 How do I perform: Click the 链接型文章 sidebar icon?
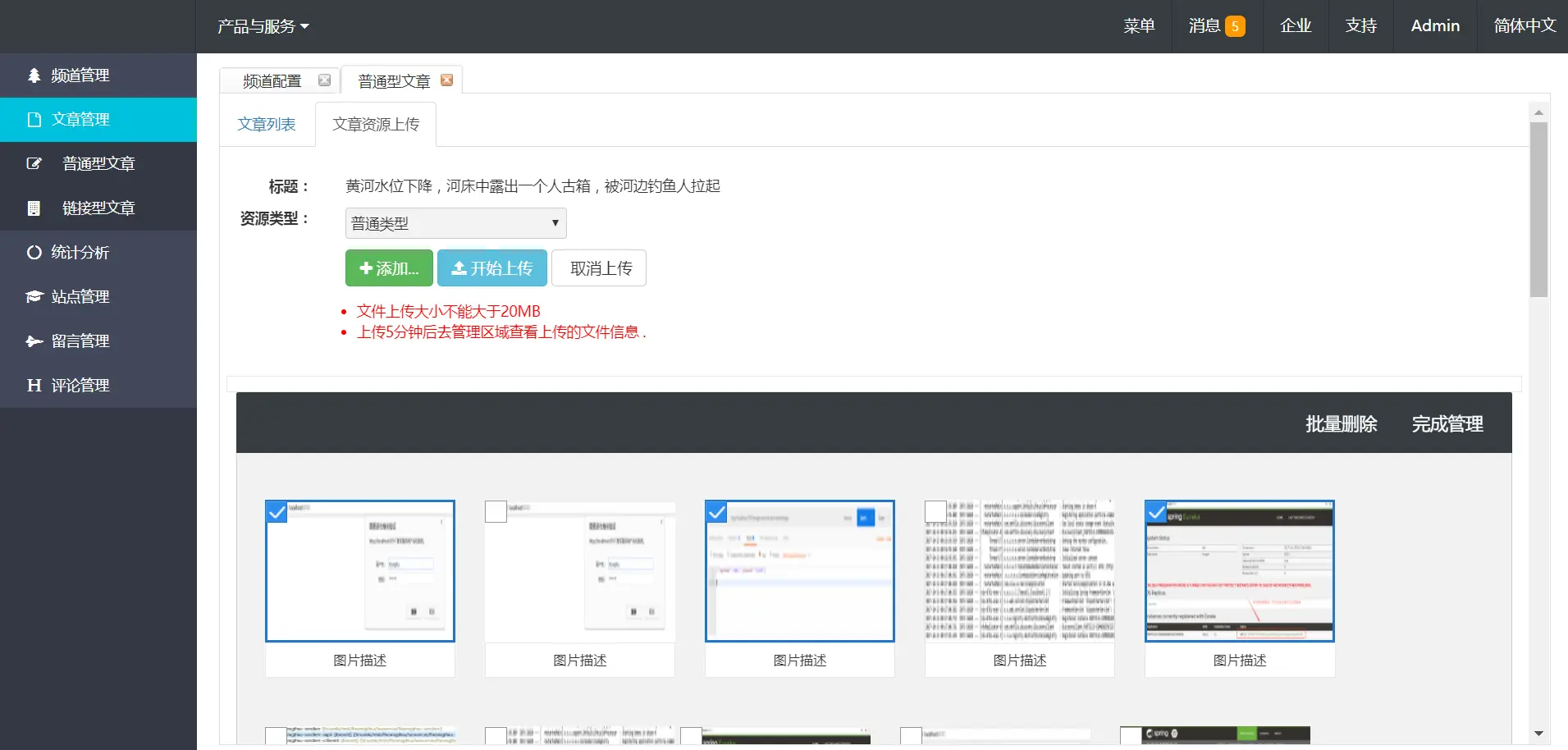coord(34,208)
